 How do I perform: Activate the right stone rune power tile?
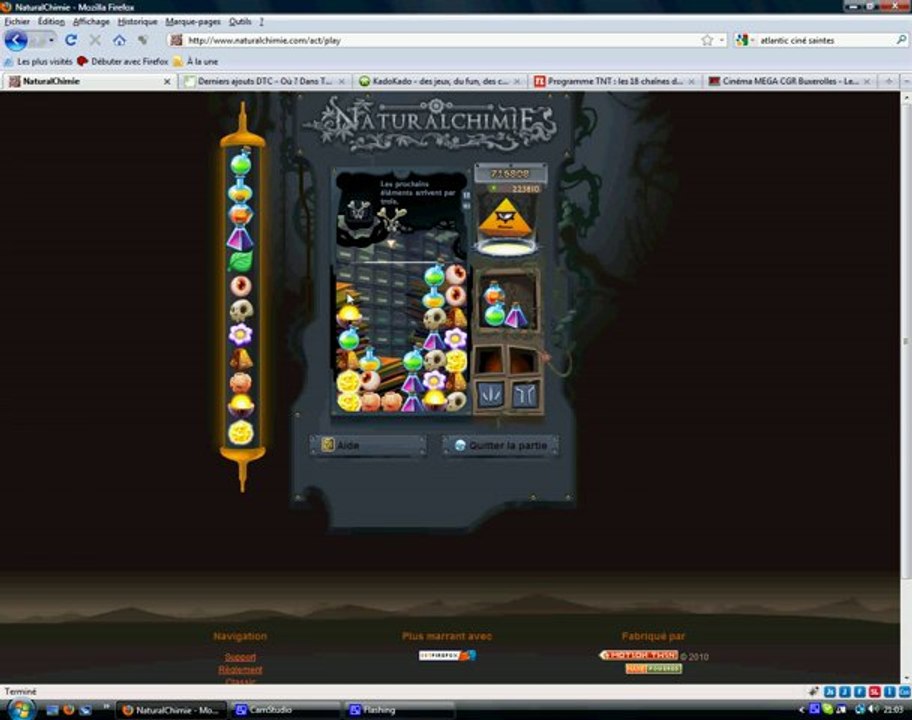pos(524,395)
